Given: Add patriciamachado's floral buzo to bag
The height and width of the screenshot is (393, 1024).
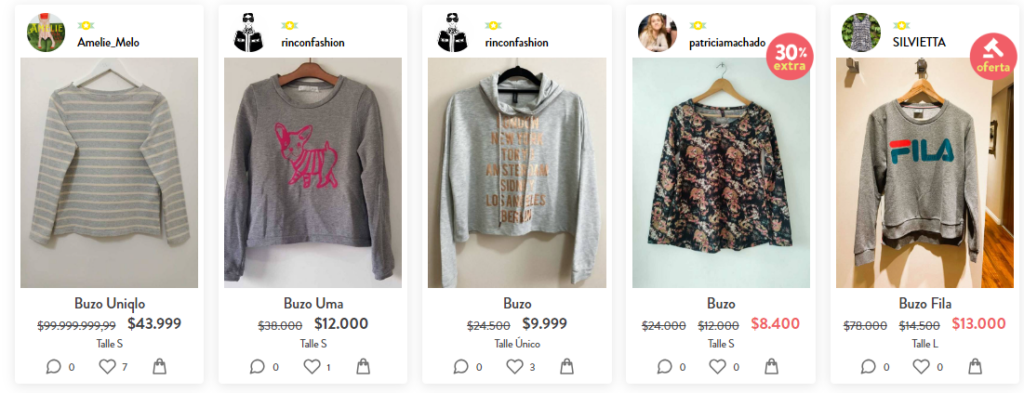Looking at the screenshot, I should 771,367.
